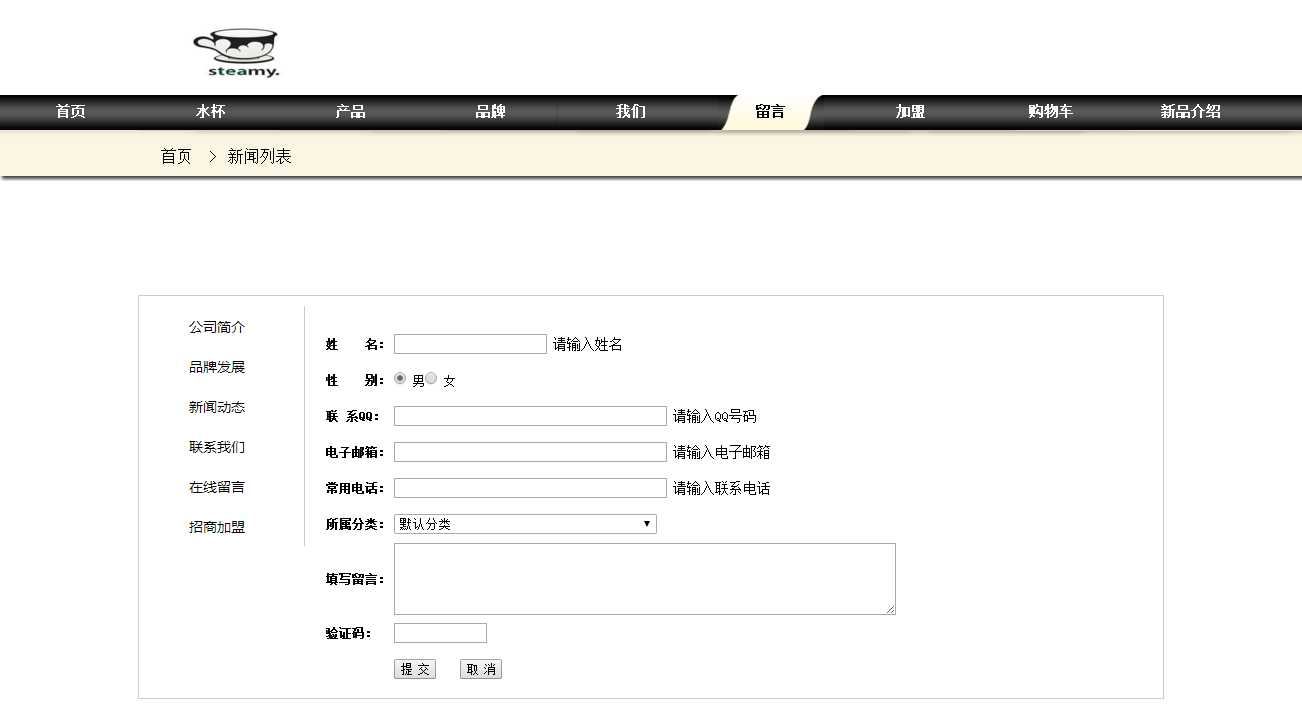Screen dimensions: 1302x719
Task: Click the 验证码 captcha input field
Action: pyautogui.click(x=440, y=633)
